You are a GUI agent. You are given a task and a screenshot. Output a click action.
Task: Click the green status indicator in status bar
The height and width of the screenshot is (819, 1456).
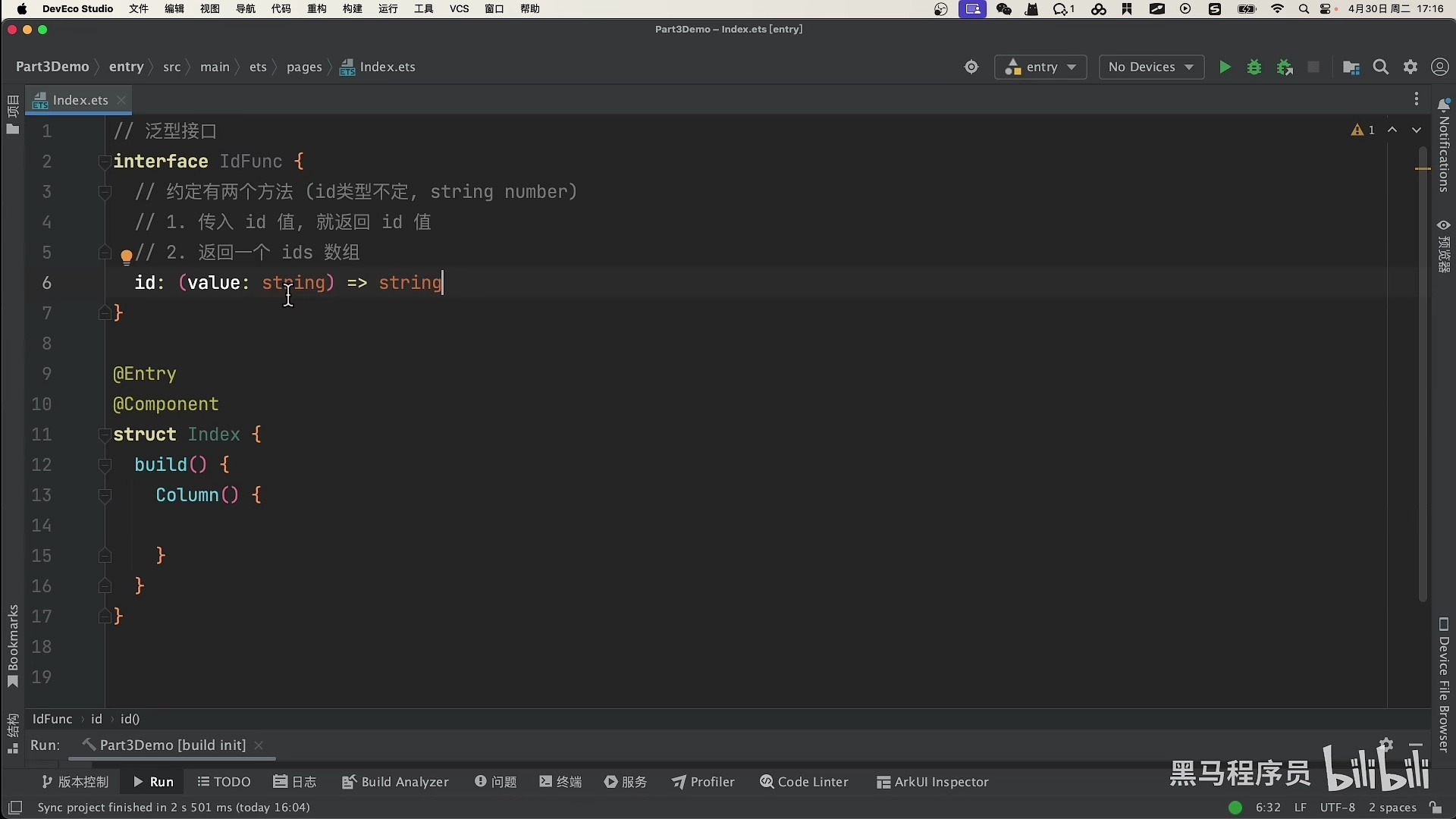[x=1235, y=808]
